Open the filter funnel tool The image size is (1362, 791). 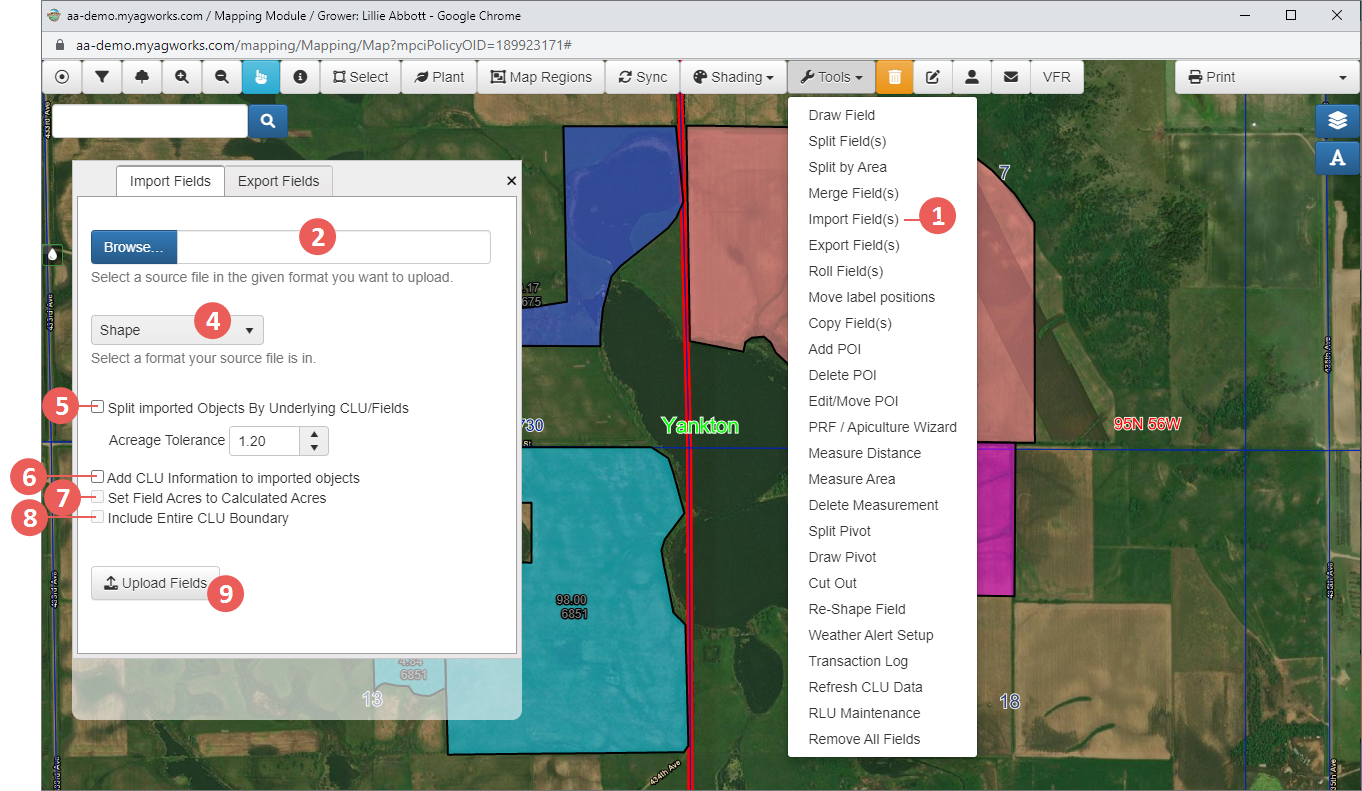coord(101,77)
